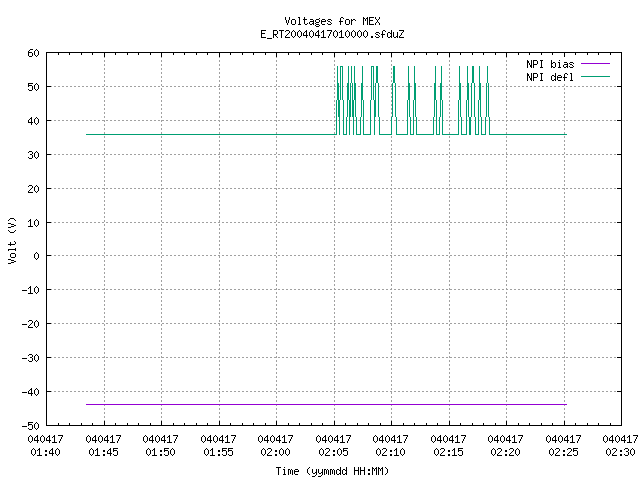Click the y-axis tick value 10

(33, 223)
